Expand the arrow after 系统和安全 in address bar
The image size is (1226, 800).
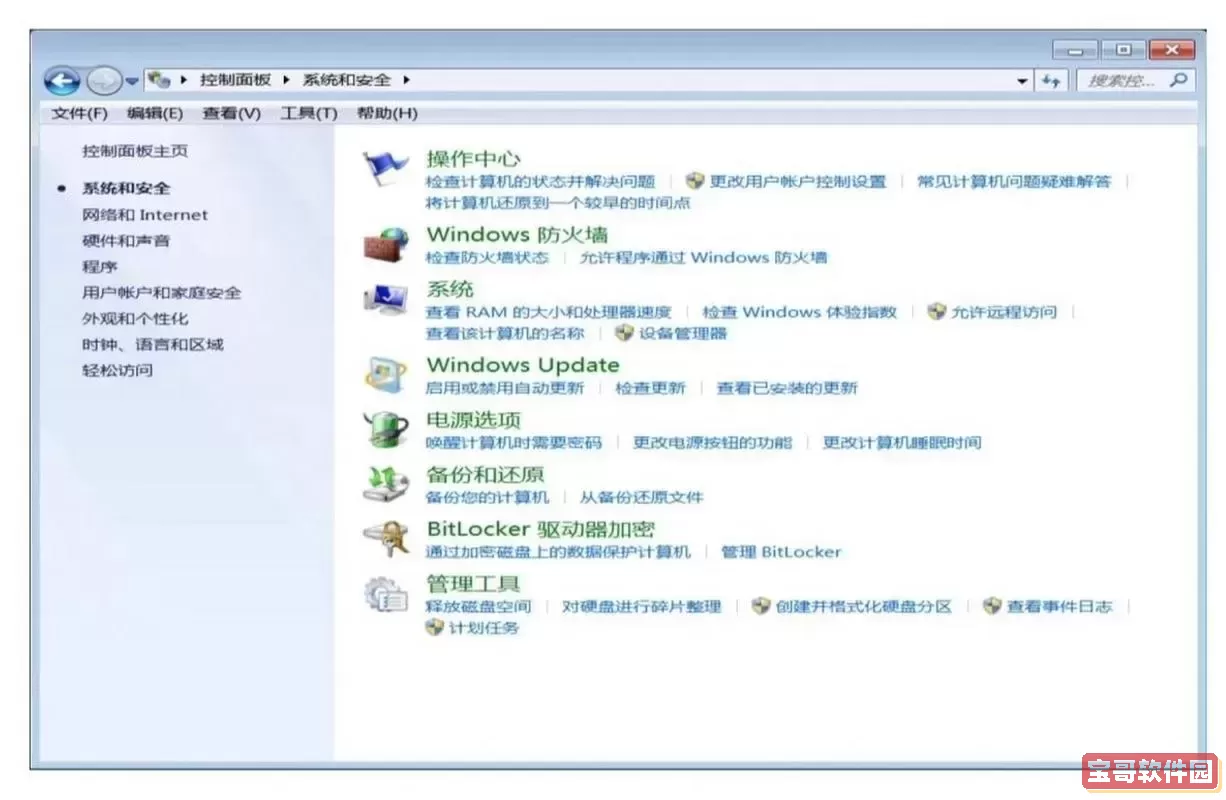pos(406,80)
